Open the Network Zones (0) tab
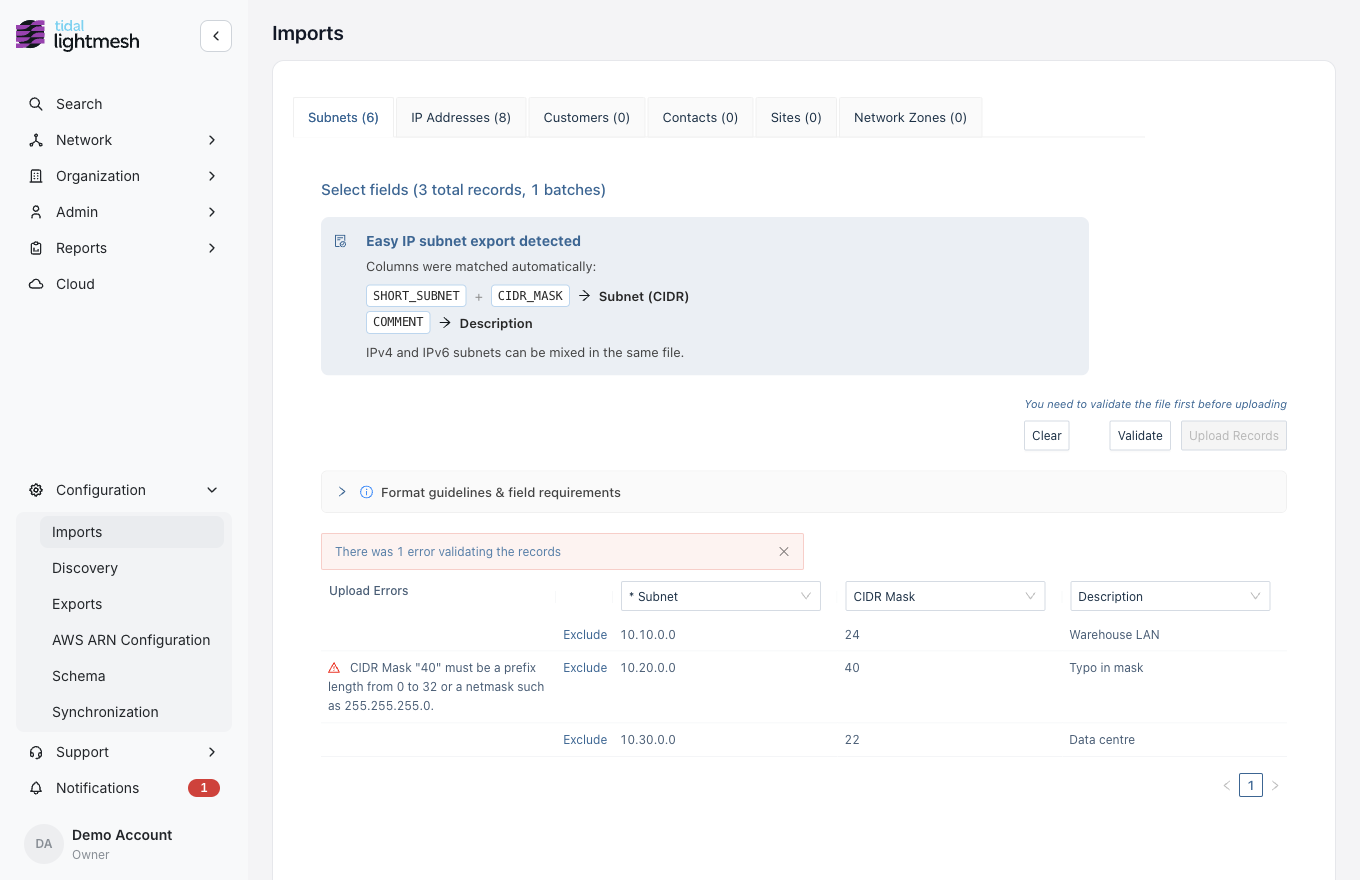1360x880 pixels. 910,117
